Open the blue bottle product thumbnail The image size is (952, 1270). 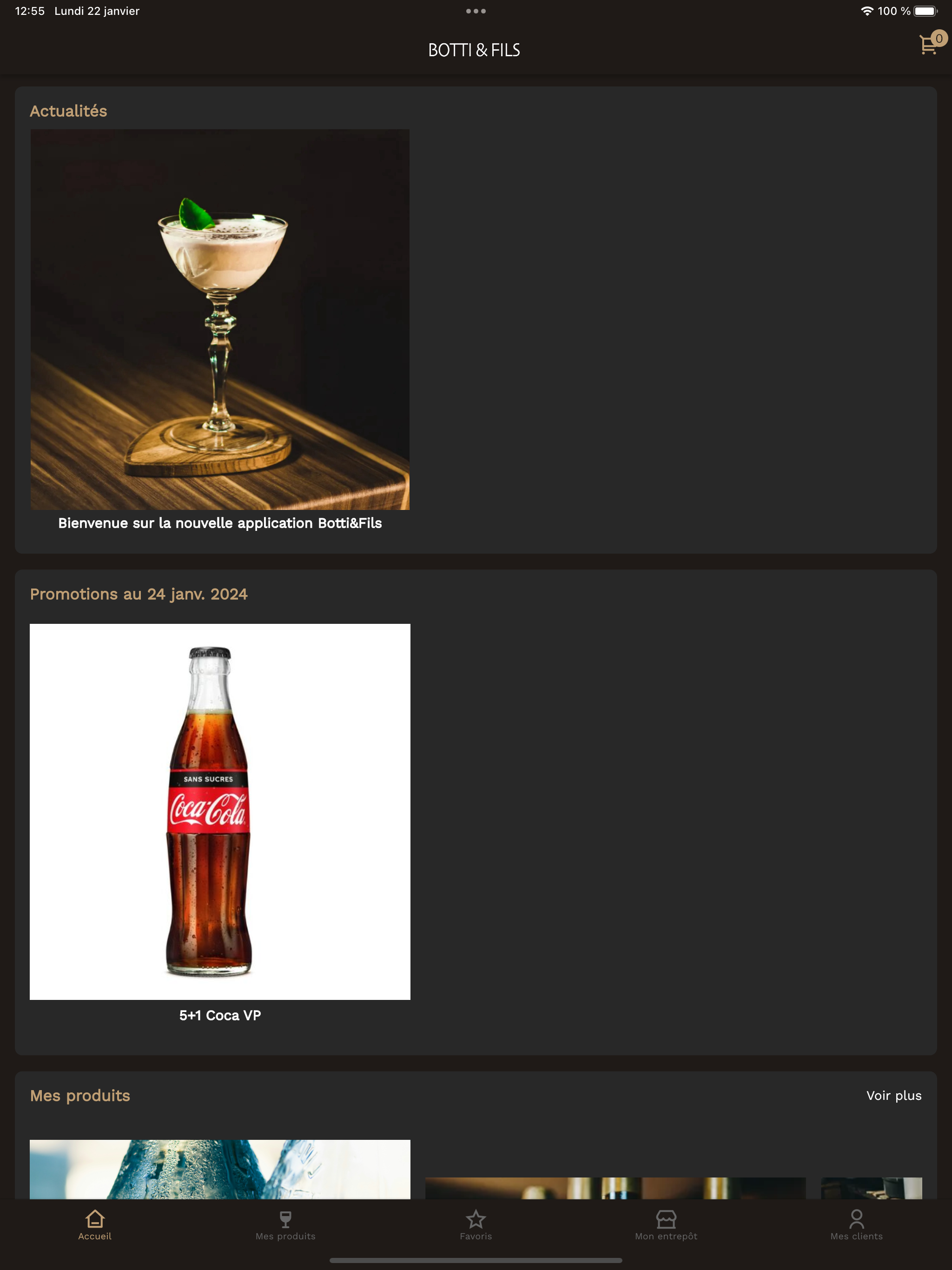click(x=220, y=1169)
